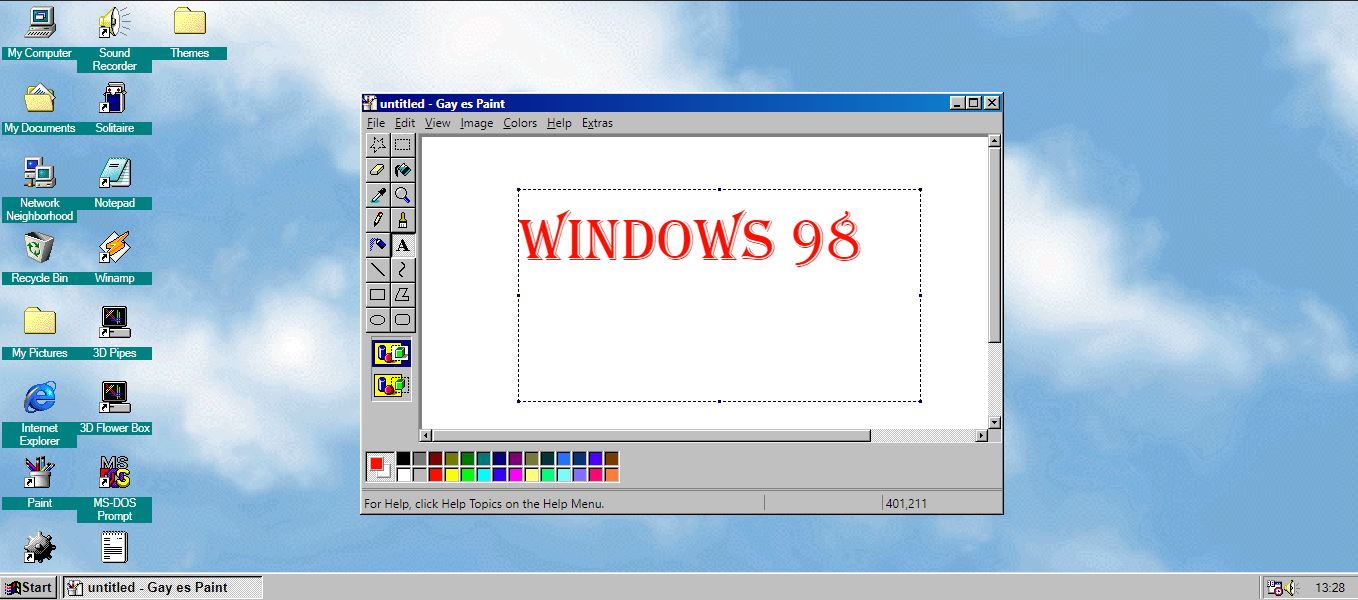Open the File menu

click(x=376, y=123)
